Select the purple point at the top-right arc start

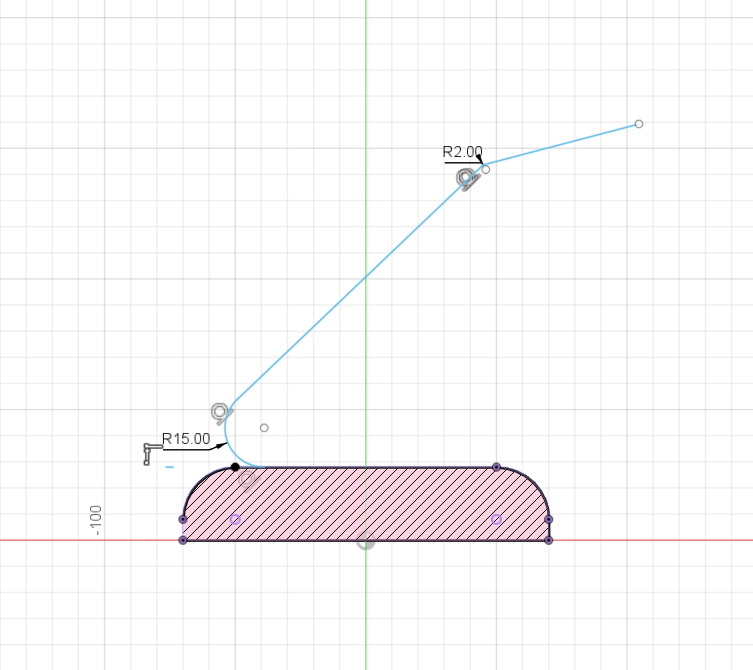coord(497,467)
